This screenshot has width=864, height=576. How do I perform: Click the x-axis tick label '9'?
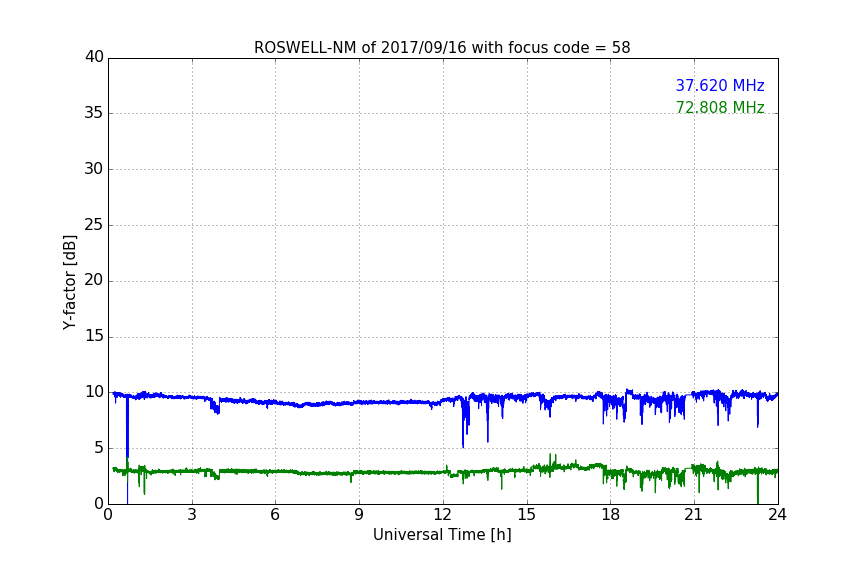(x=359, y=515)
